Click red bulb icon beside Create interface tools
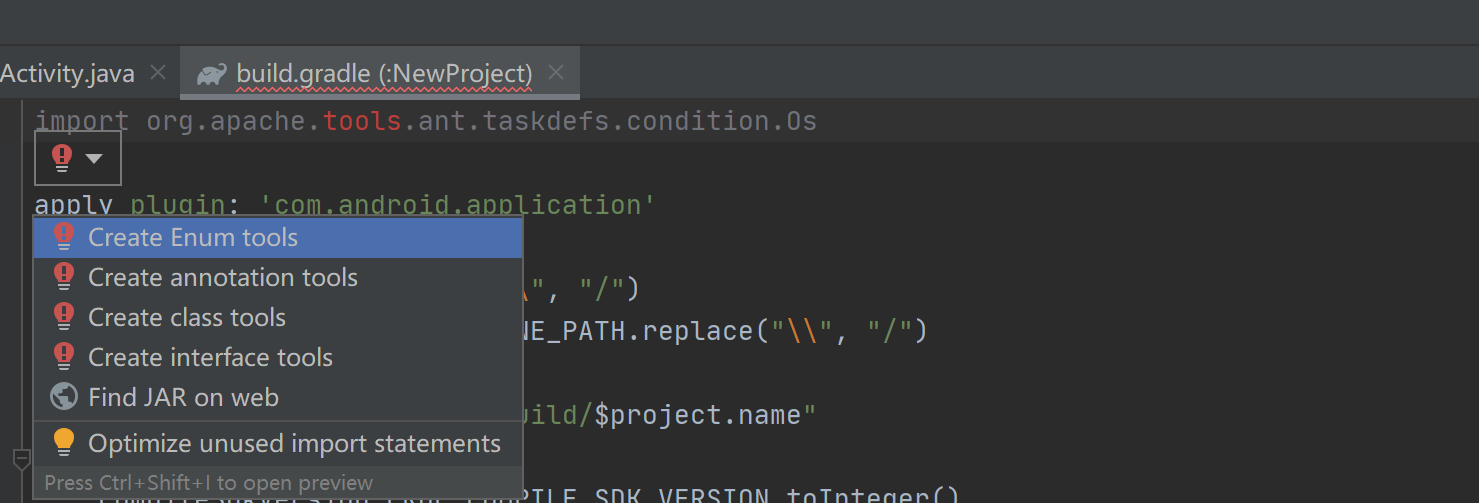 (64, 357)
